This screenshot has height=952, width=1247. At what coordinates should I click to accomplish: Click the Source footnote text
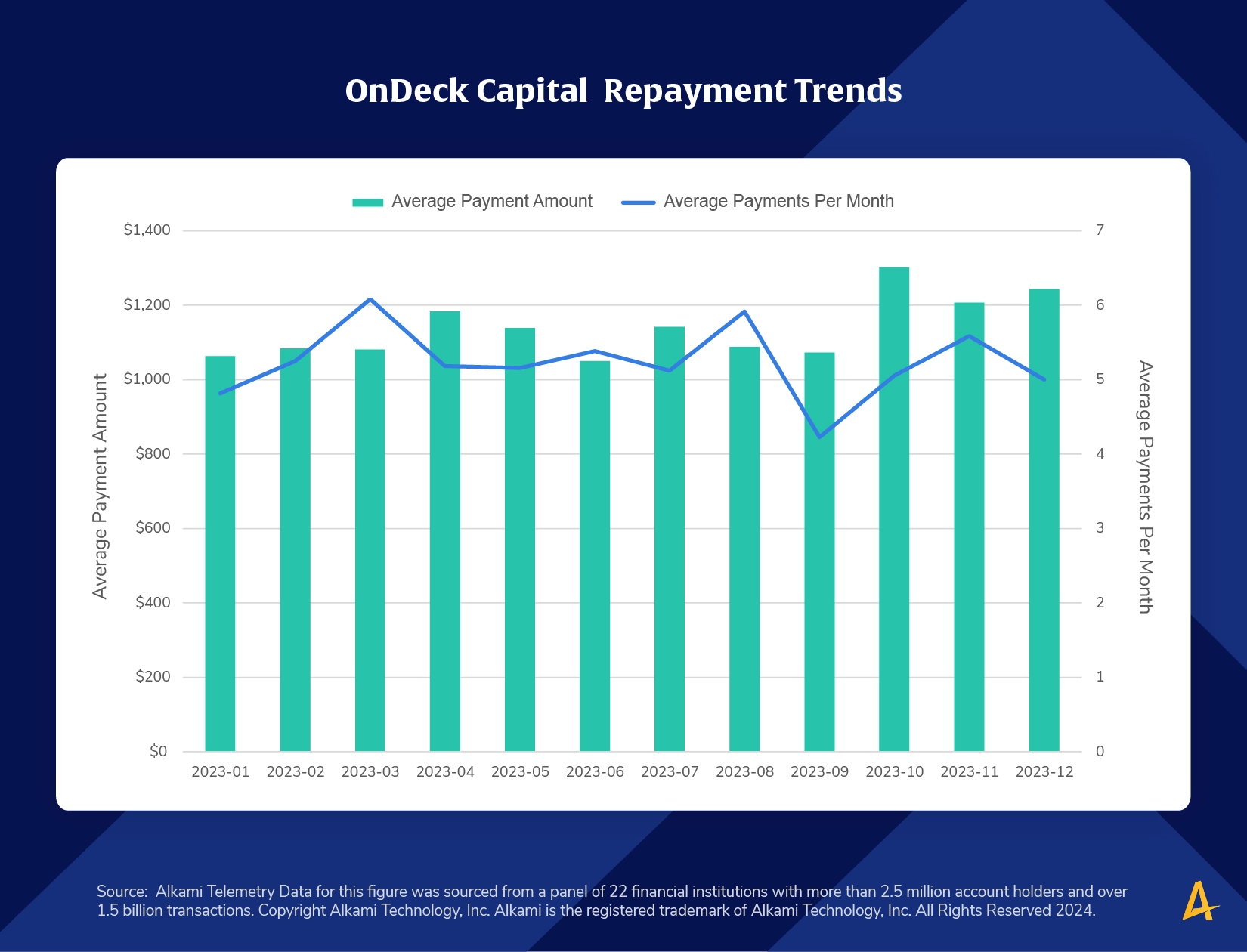(612, 901)
